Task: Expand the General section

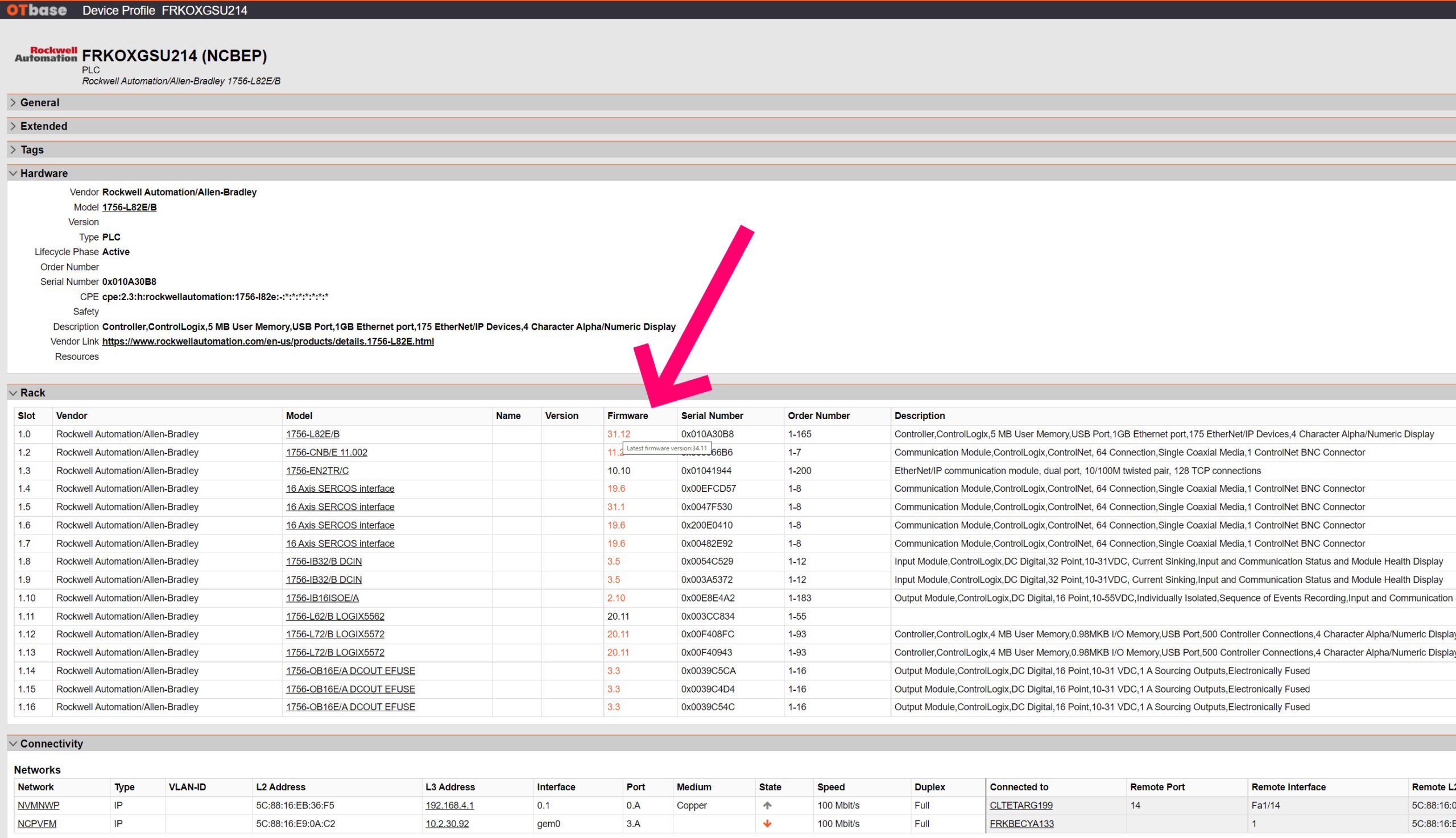Action: 13,102
